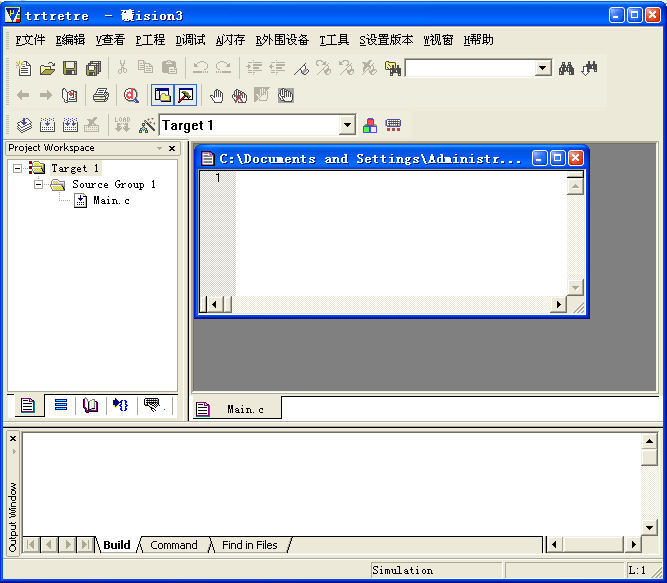Select Main.c in the project tree
Viewport: 667px width, 583px height.
111,200
